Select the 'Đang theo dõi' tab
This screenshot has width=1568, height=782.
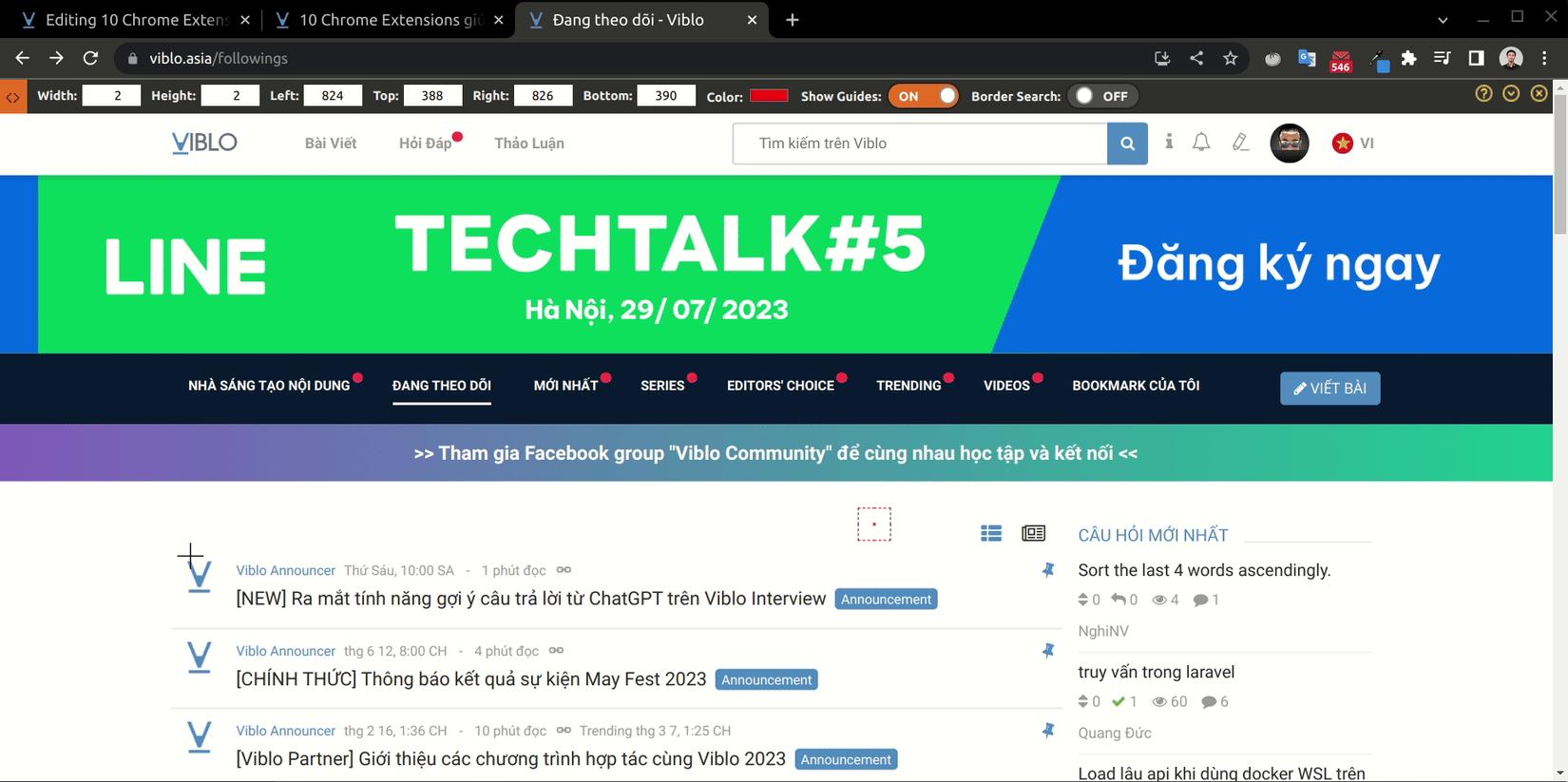pyautogui.click(x=442, y=386)
